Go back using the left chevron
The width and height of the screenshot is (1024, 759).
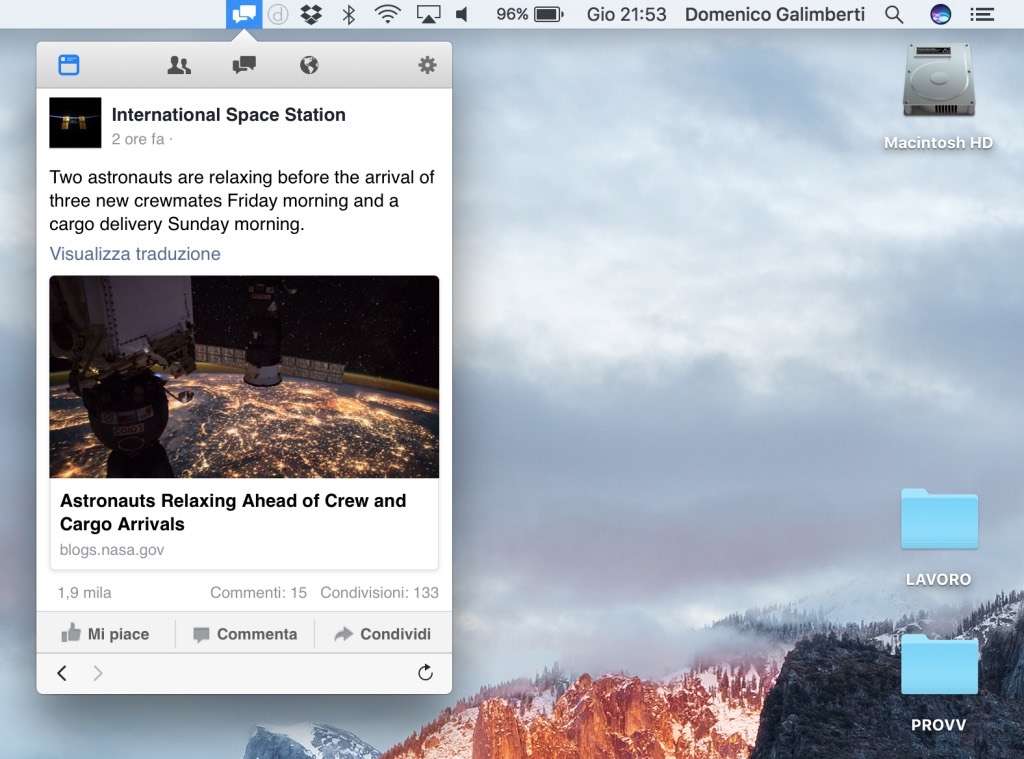coord(62,673)
